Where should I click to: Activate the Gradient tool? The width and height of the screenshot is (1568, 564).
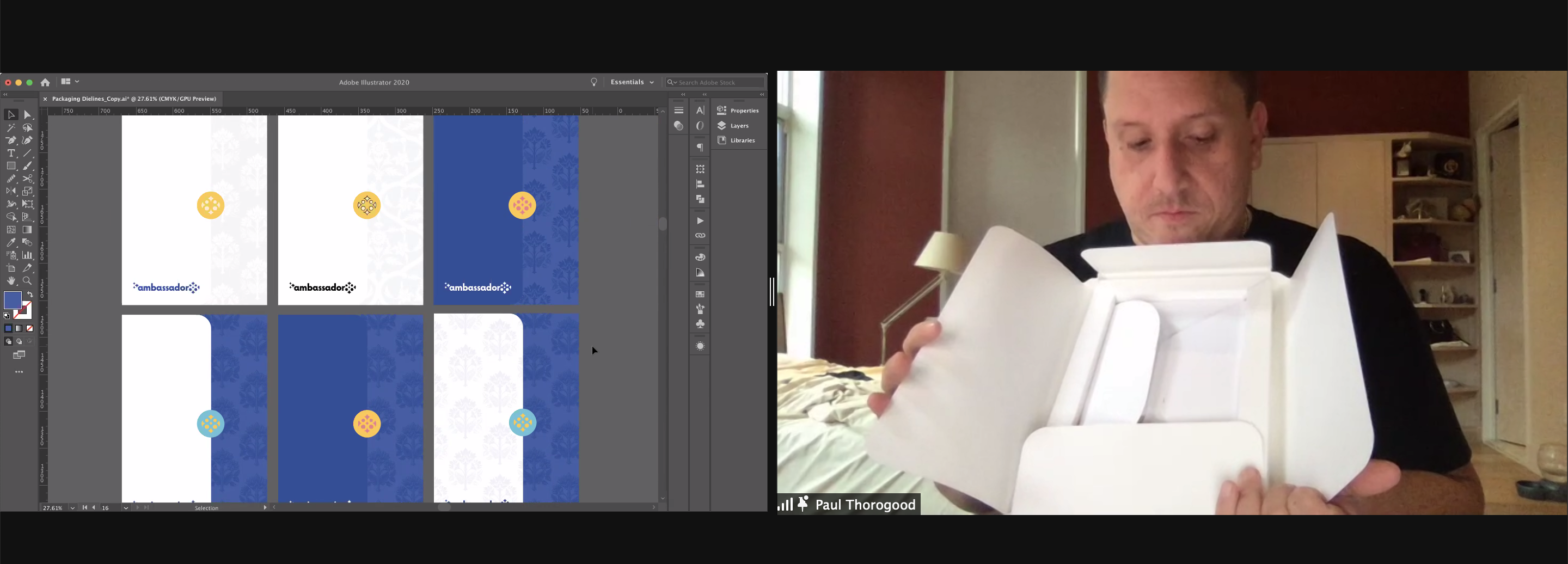click(x=27, y=229)
